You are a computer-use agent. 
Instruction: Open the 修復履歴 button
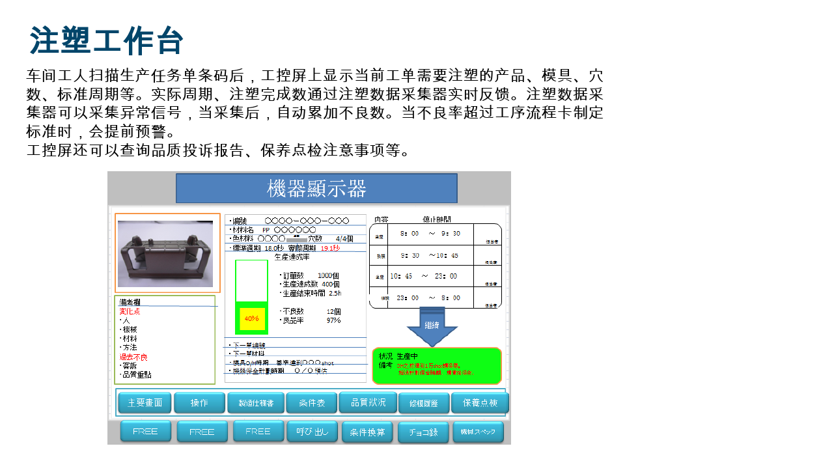coord(424,402)
